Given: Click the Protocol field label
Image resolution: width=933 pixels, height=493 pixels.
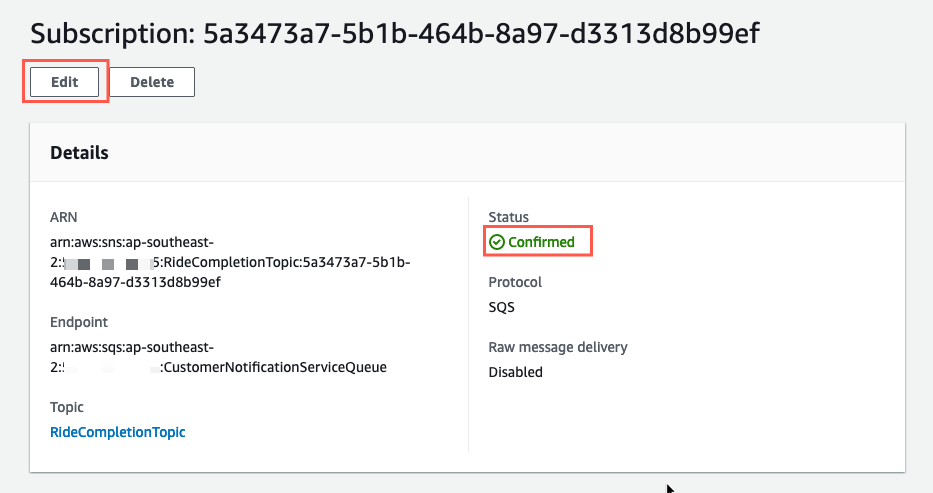Looking at the screenshot, I should [x=515, y=282].
